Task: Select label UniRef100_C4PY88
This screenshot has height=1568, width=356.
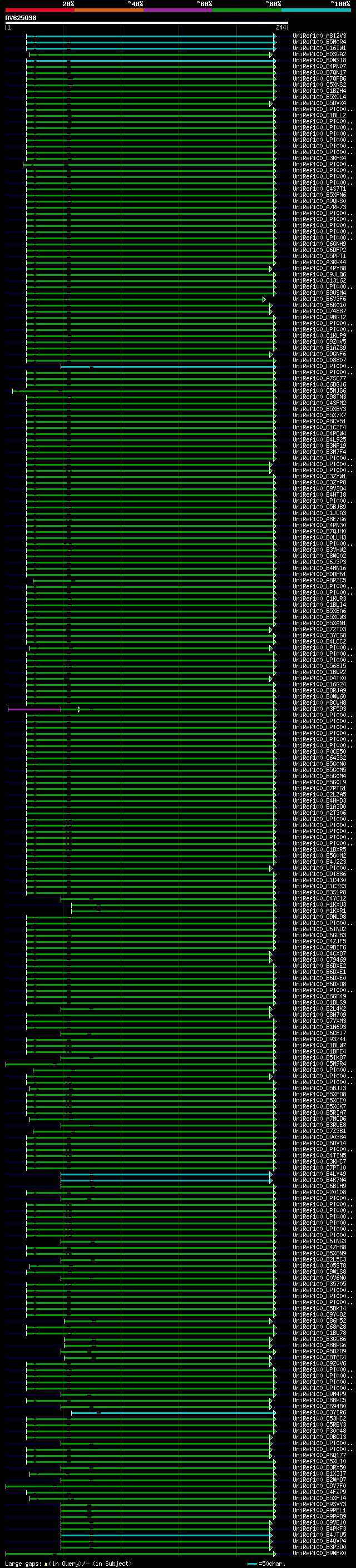Action: [x=319, y=269]
